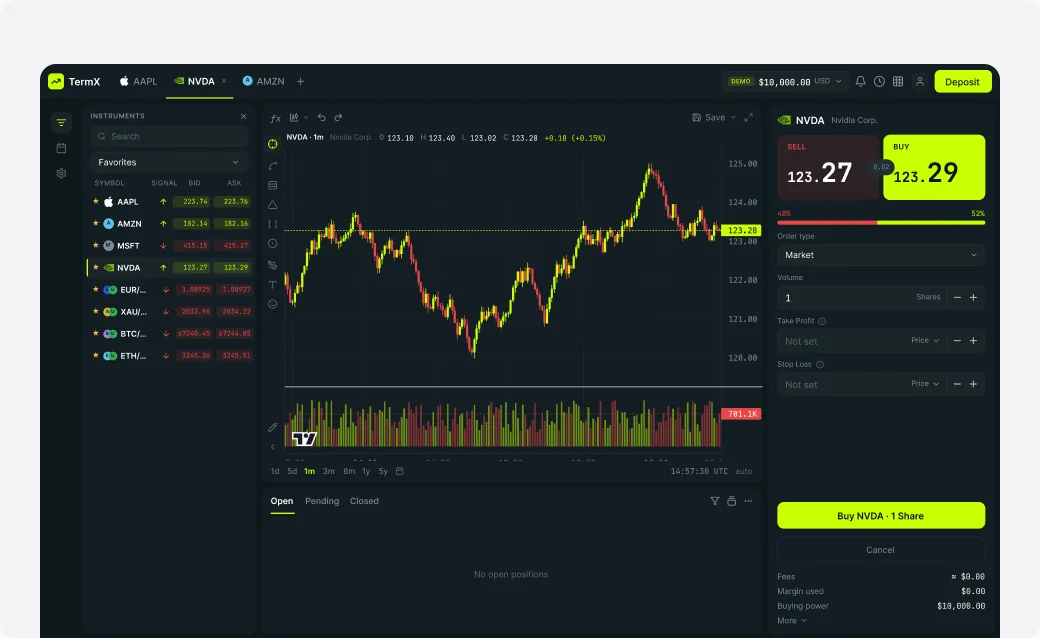Toggle auto scale on chart
This screenshot has width=1040, height=638.
(x=744, y=472)
